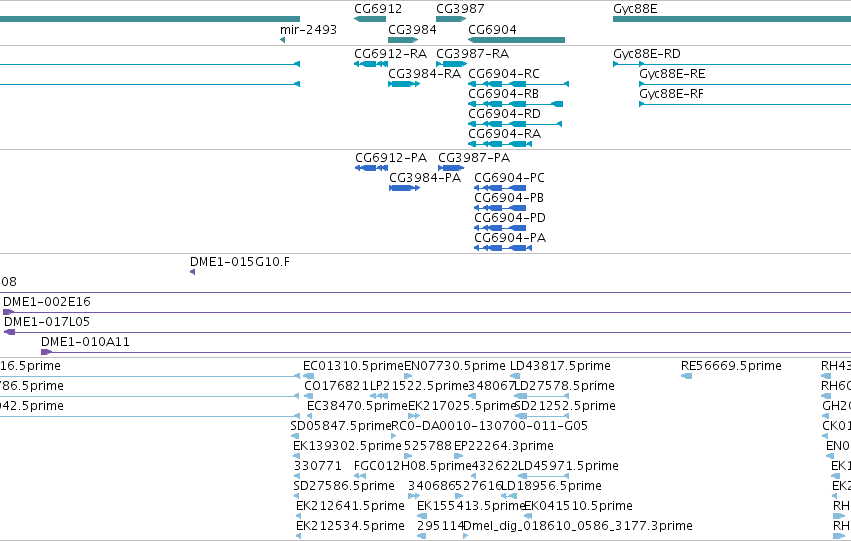This screenshot has height=541, width=851.
Task: Click the EN07730.5prime label
Action: click(455, 366)
